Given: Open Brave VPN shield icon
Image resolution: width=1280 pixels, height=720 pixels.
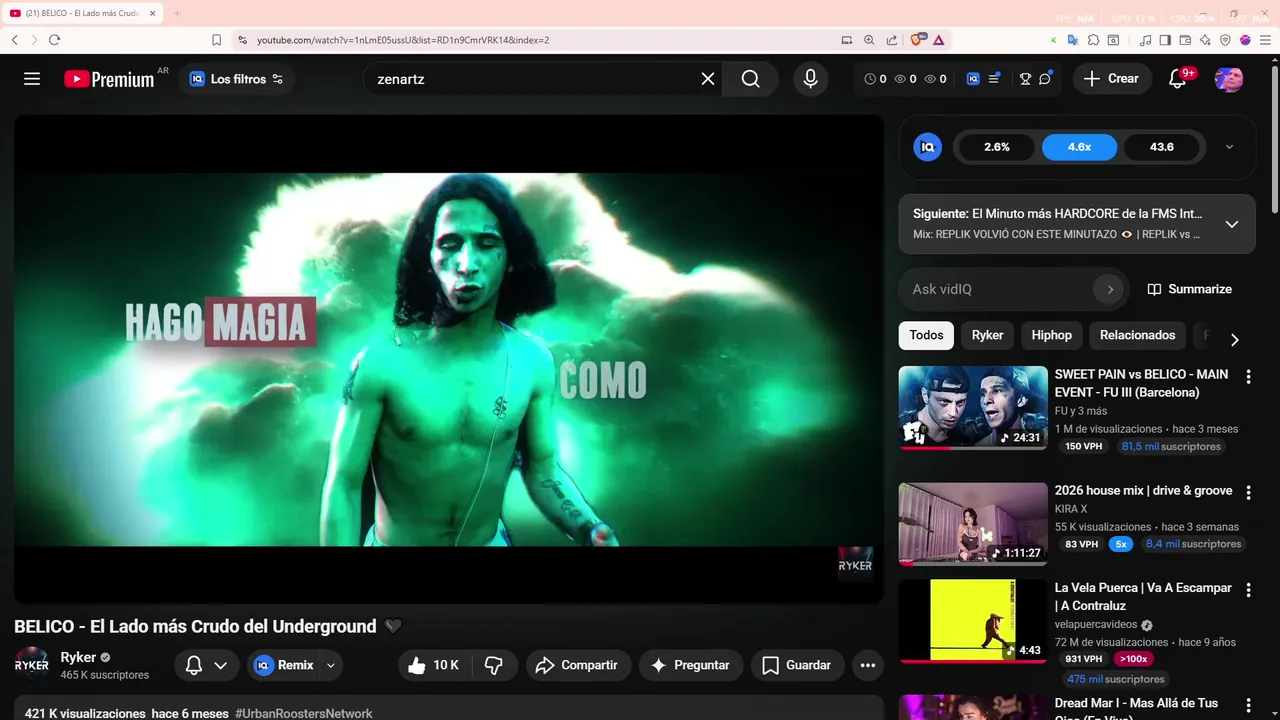Looking at the screenshot, I should coord(1225,40).
